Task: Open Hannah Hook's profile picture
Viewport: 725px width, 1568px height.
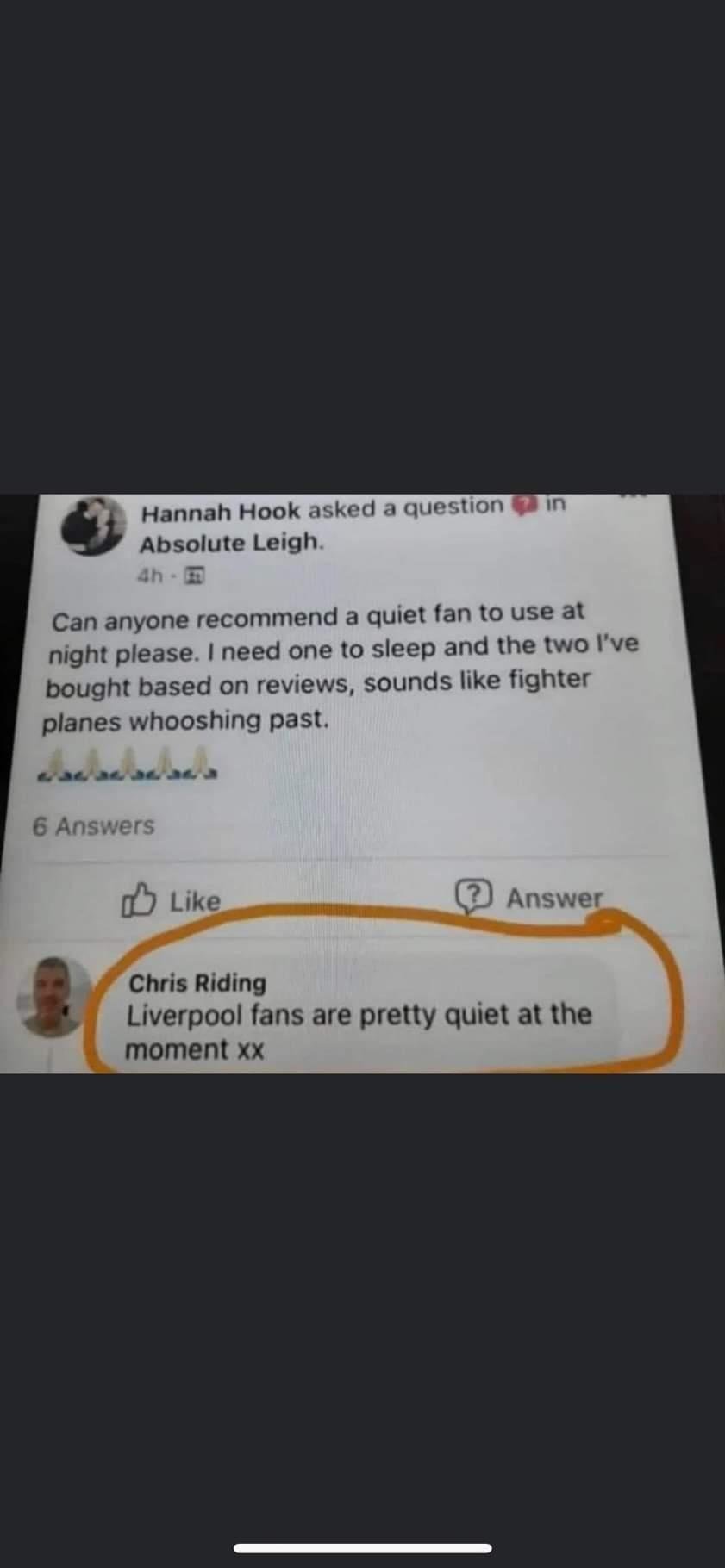Action: 94,524
